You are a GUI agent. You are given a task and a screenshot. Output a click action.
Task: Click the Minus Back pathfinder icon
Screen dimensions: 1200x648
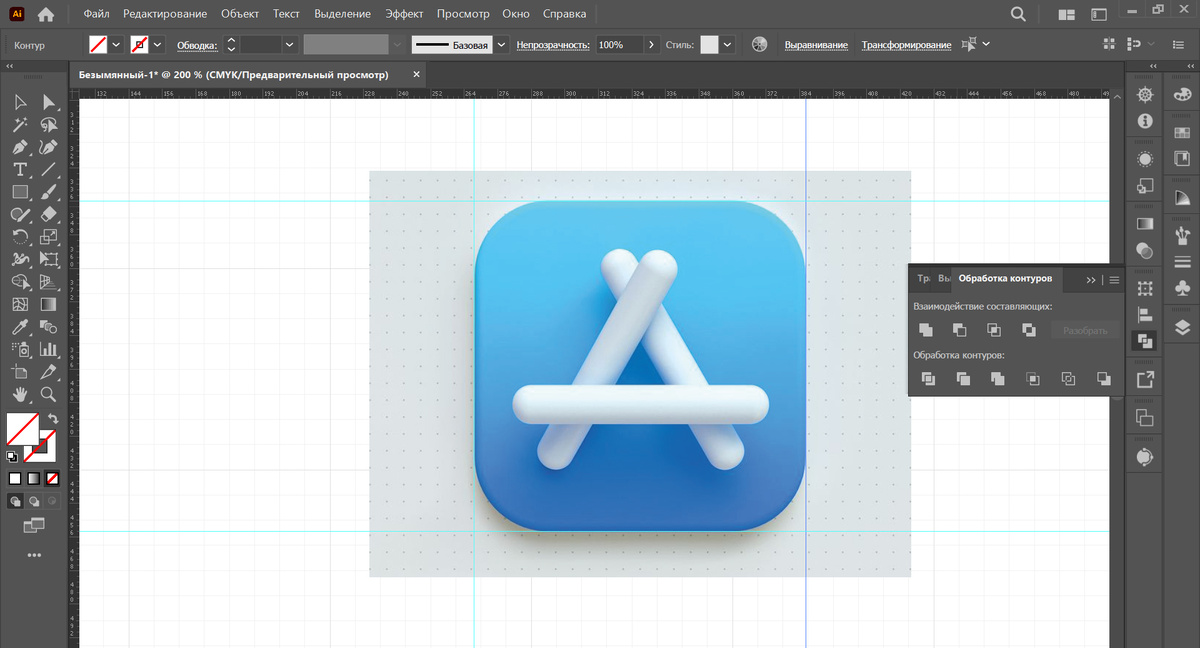(1103, 379)
